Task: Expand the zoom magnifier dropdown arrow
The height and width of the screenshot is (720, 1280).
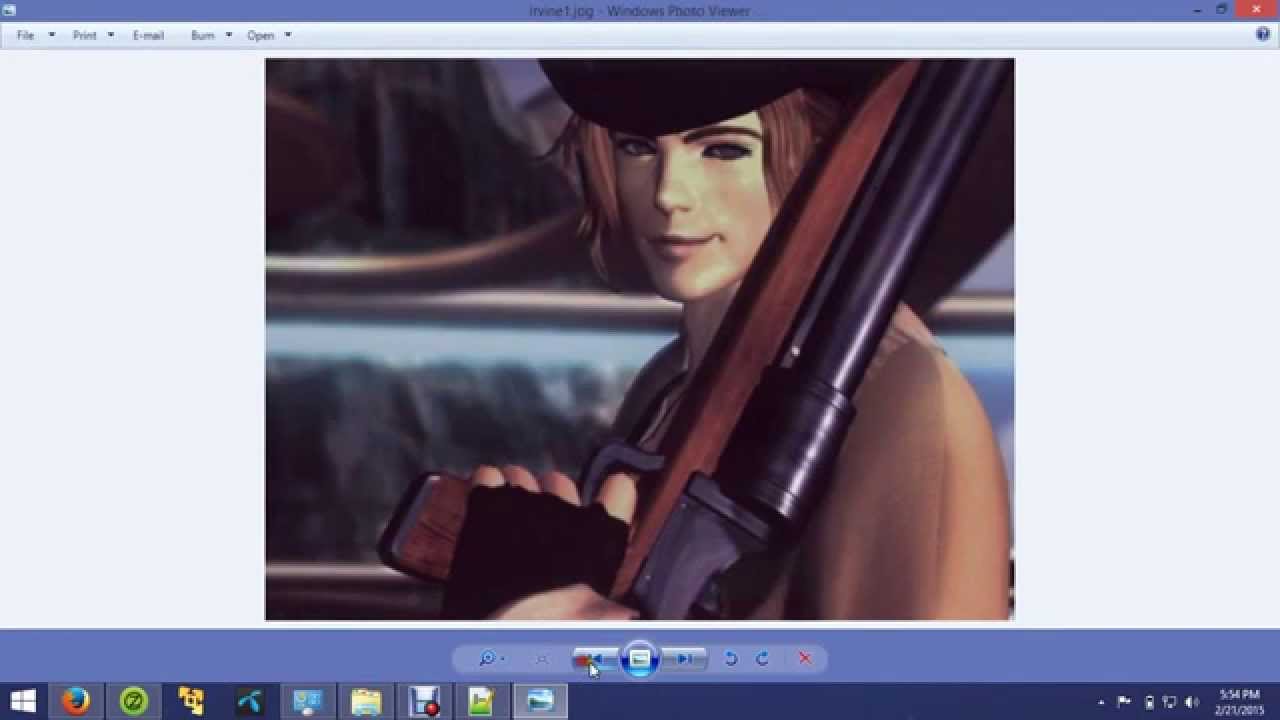Action: 502,658
